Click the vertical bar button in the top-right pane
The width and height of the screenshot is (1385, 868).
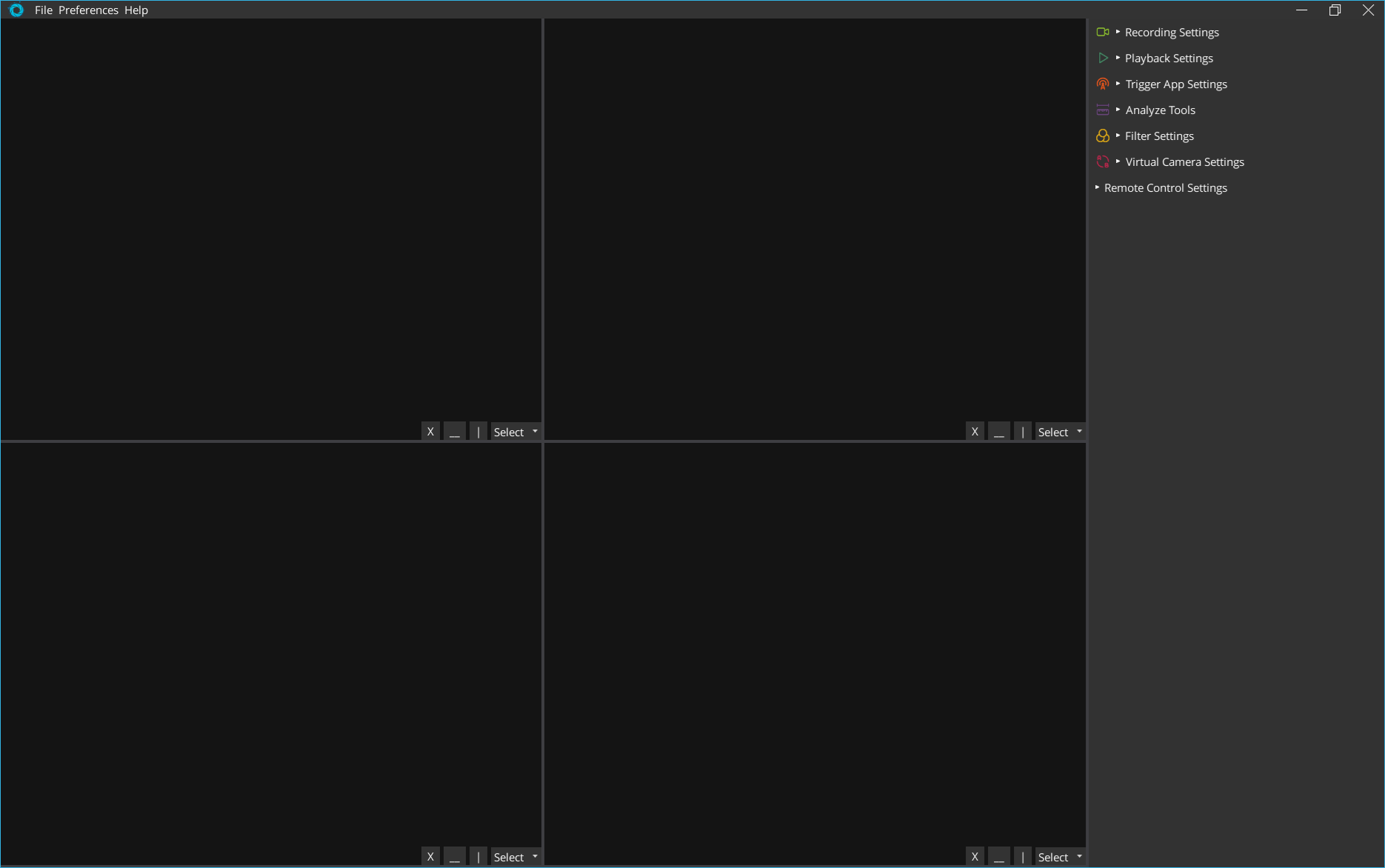[x=1023, y=432]
